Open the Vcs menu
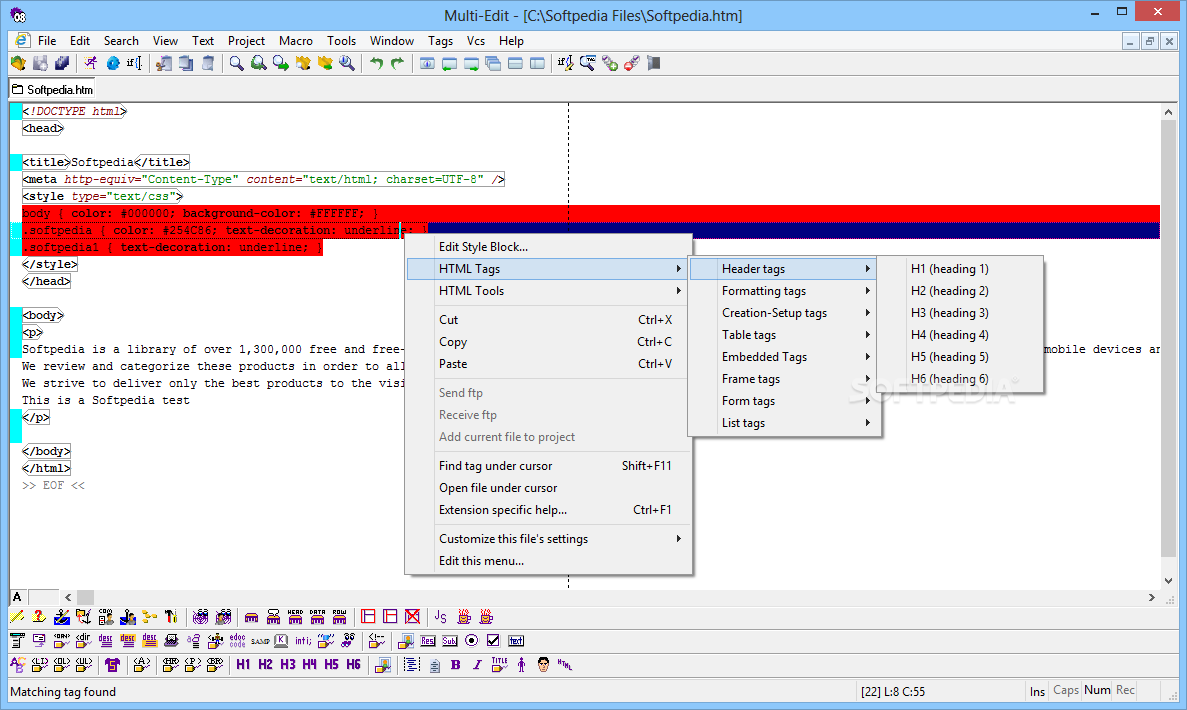1187x710 pixels. coord(475,41)
